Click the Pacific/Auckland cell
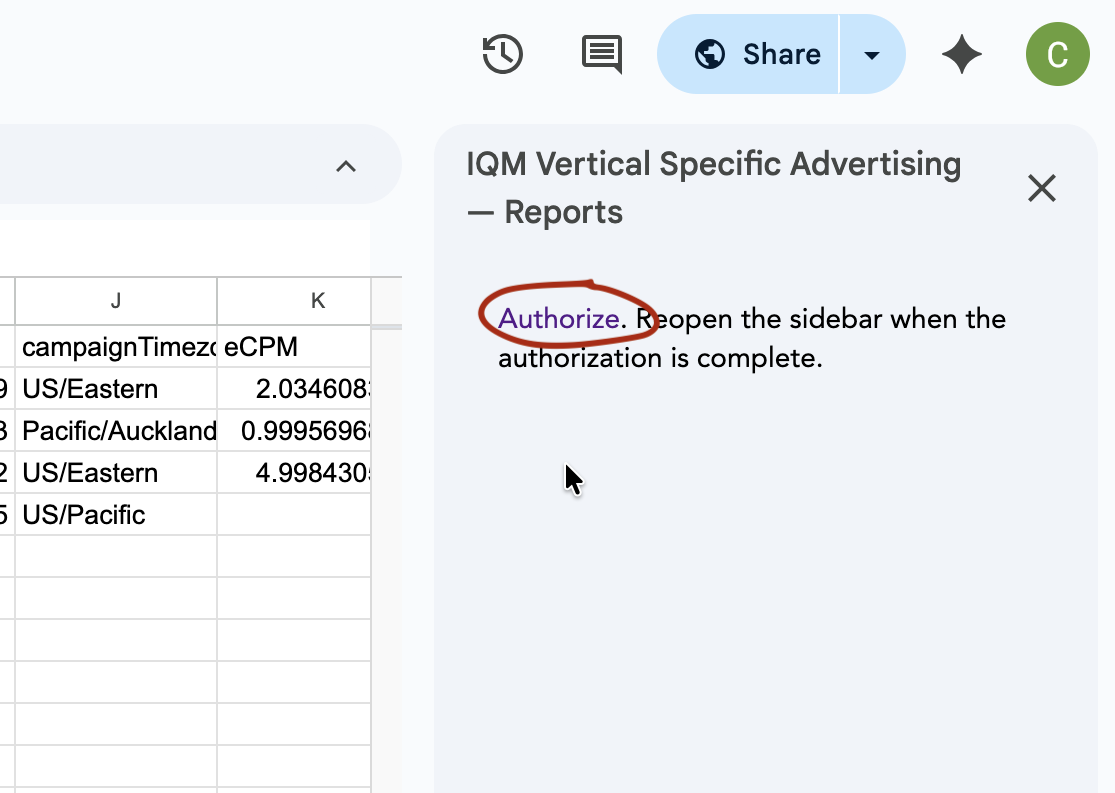This screenshot has width=1115, height=793. pos(116,431)
